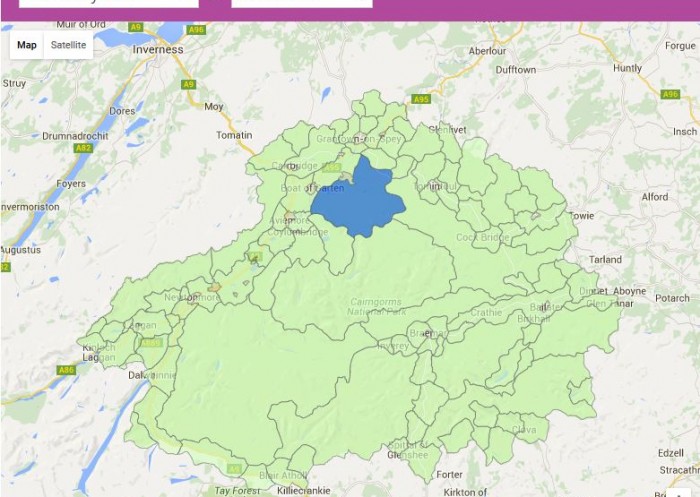Click the Edzell label
The image size is (700, 497).
click(x=671, y=453)
